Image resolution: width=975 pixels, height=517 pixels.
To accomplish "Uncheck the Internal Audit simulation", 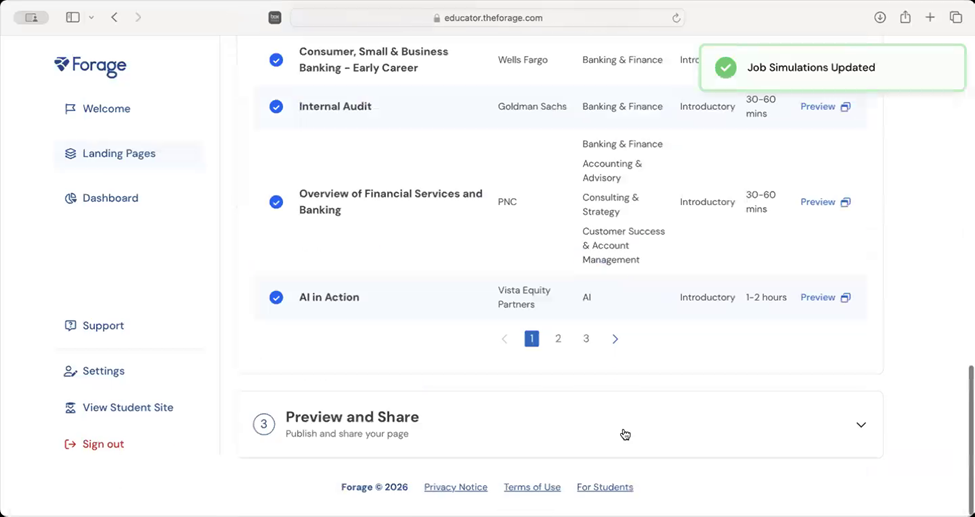I will [x=276, y=107].
